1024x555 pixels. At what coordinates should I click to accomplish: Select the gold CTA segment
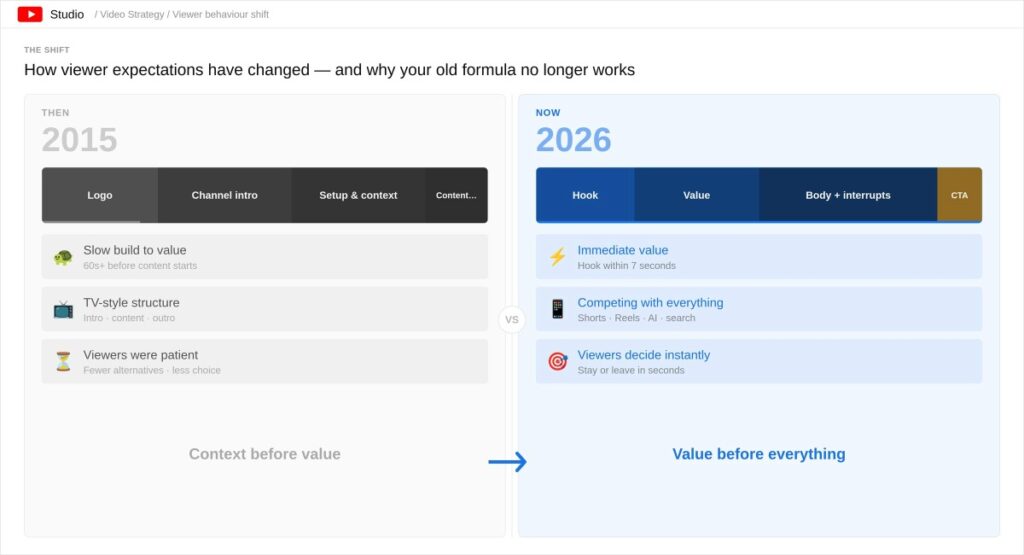959,195
